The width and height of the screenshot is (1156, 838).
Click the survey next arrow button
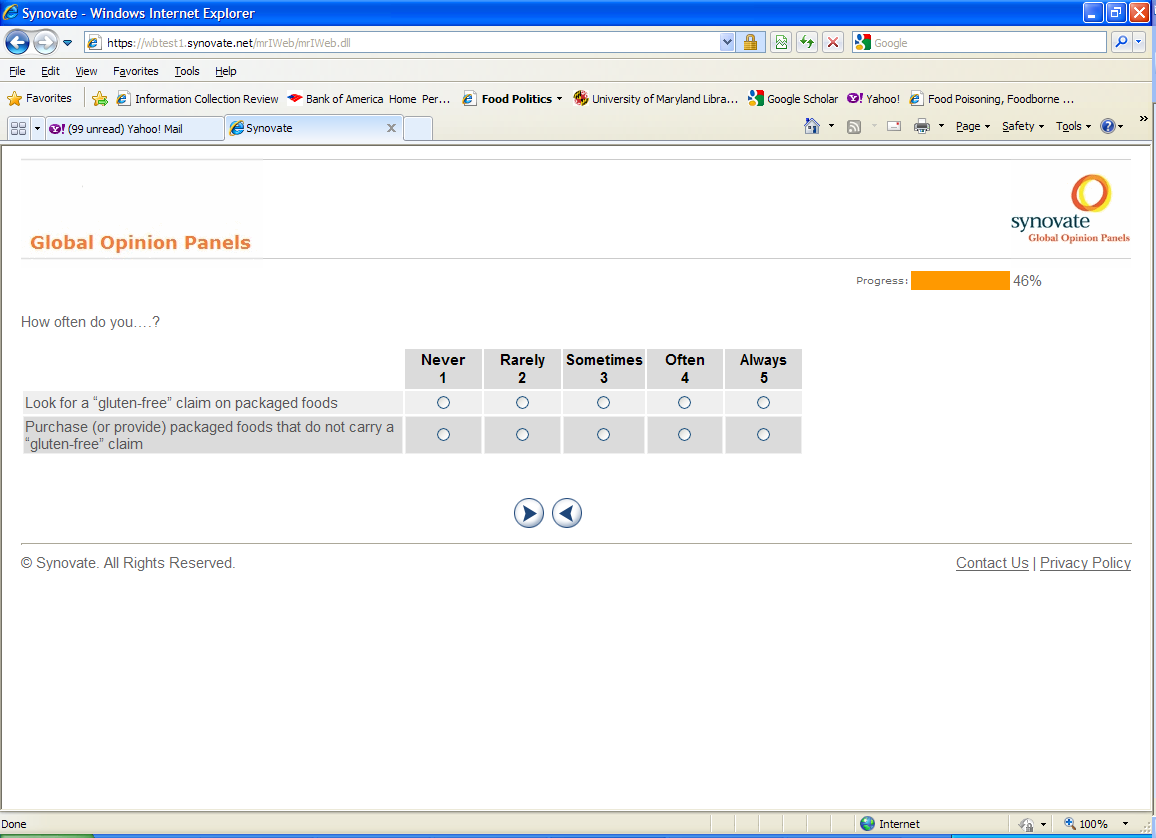[529, 513]
